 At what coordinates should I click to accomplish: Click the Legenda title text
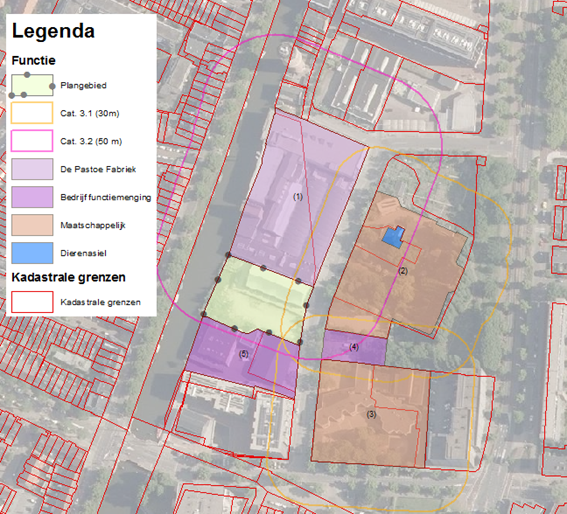click(53, 31)
